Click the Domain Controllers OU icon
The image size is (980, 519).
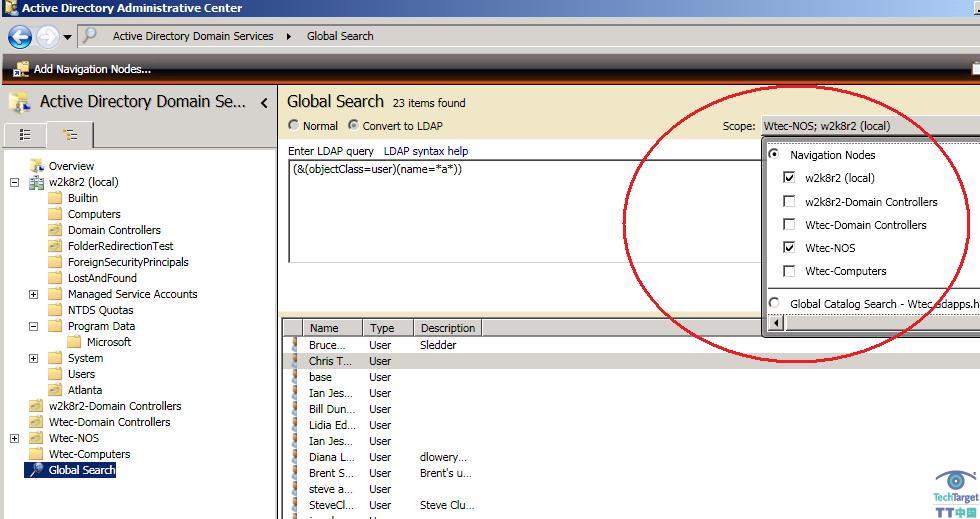56,229
